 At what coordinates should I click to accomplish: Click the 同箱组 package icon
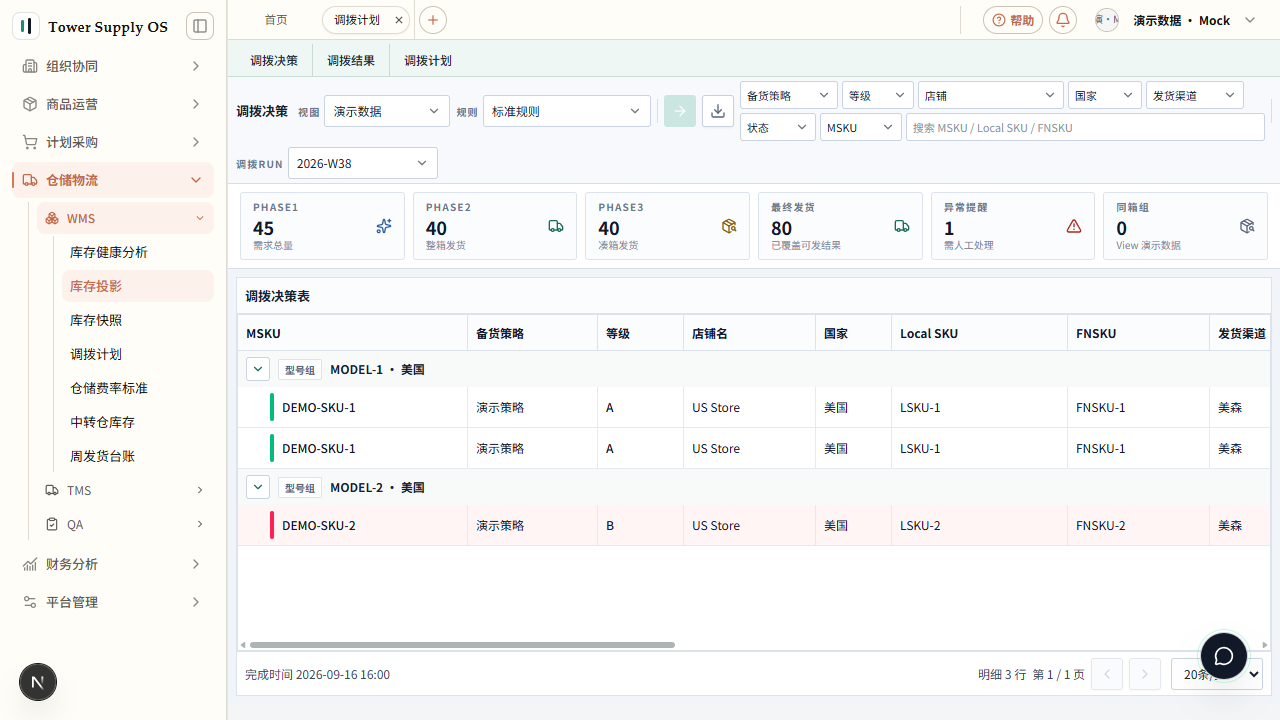click(1247, 227)
